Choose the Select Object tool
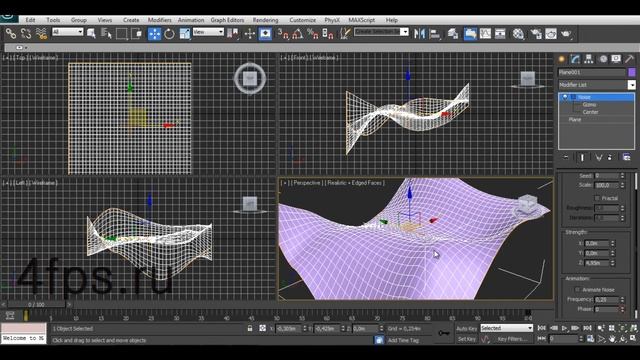The height and width of the screenshot is (360, 640). point(91,33)
